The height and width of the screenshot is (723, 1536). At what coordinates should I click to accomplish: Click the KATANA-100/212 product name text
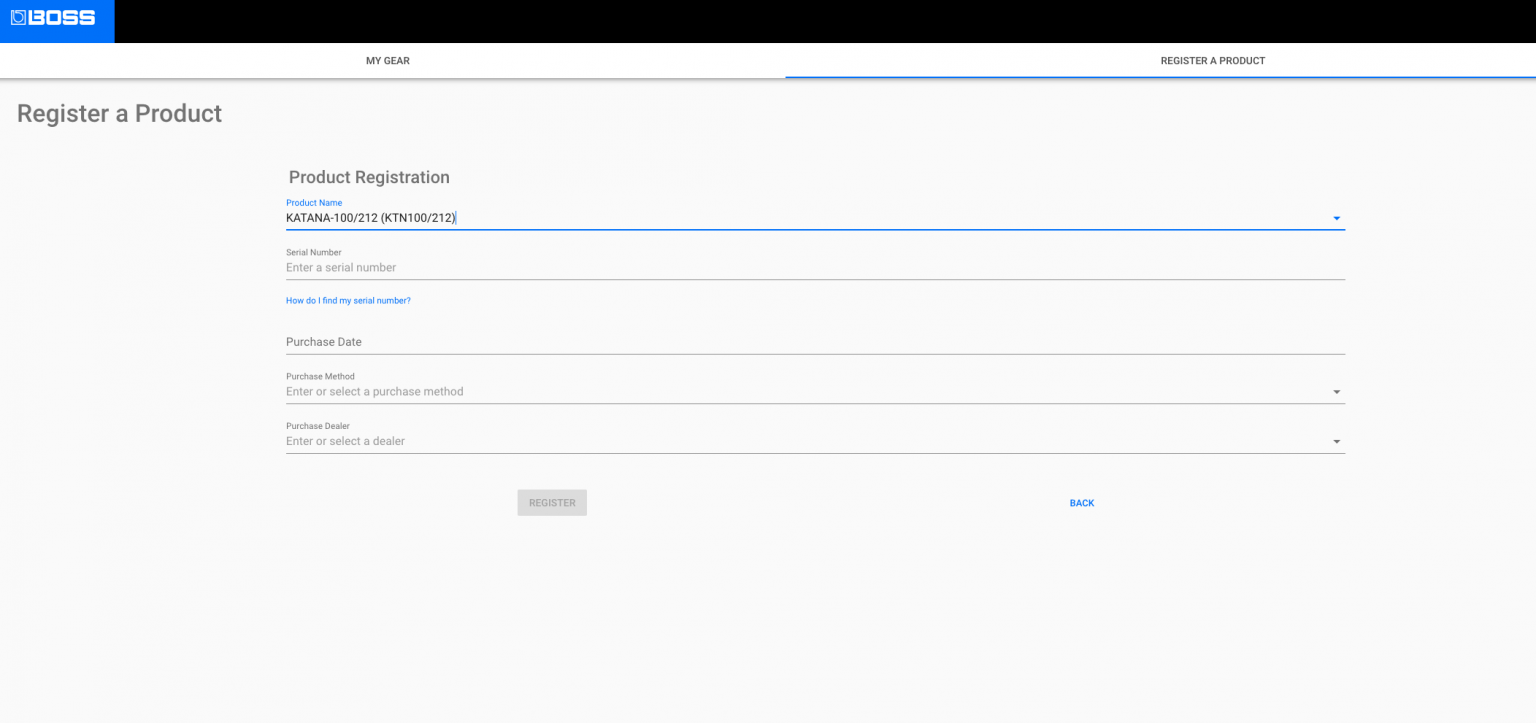(x=370, y=218)
